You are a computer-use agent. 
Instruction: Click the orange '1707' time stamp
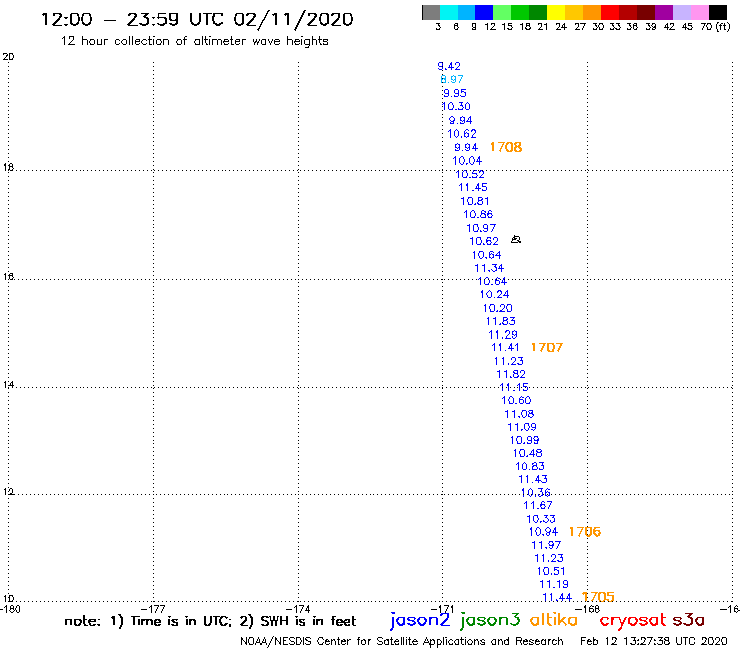pos(547,348)
